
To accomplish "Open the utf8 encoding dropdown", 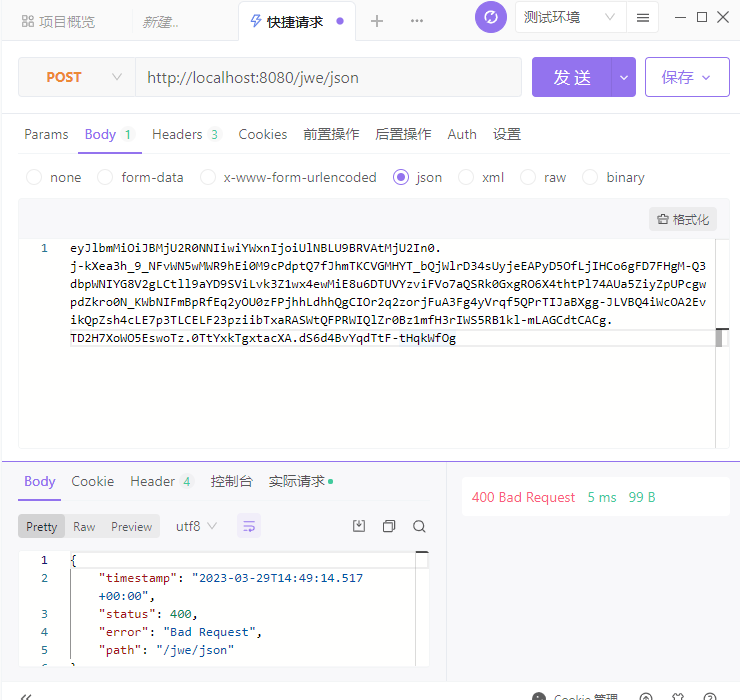I will [x=196, y=526].
